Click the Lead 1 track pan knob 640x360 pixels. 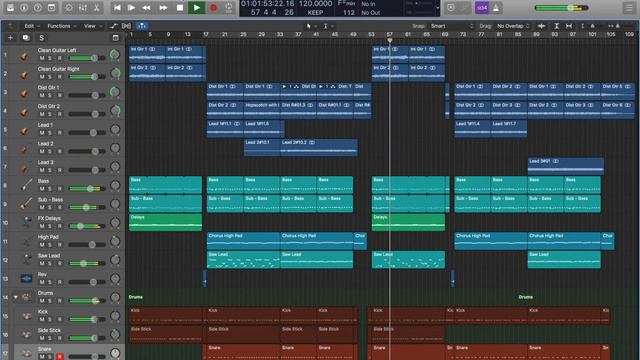[x=115, y=130]
